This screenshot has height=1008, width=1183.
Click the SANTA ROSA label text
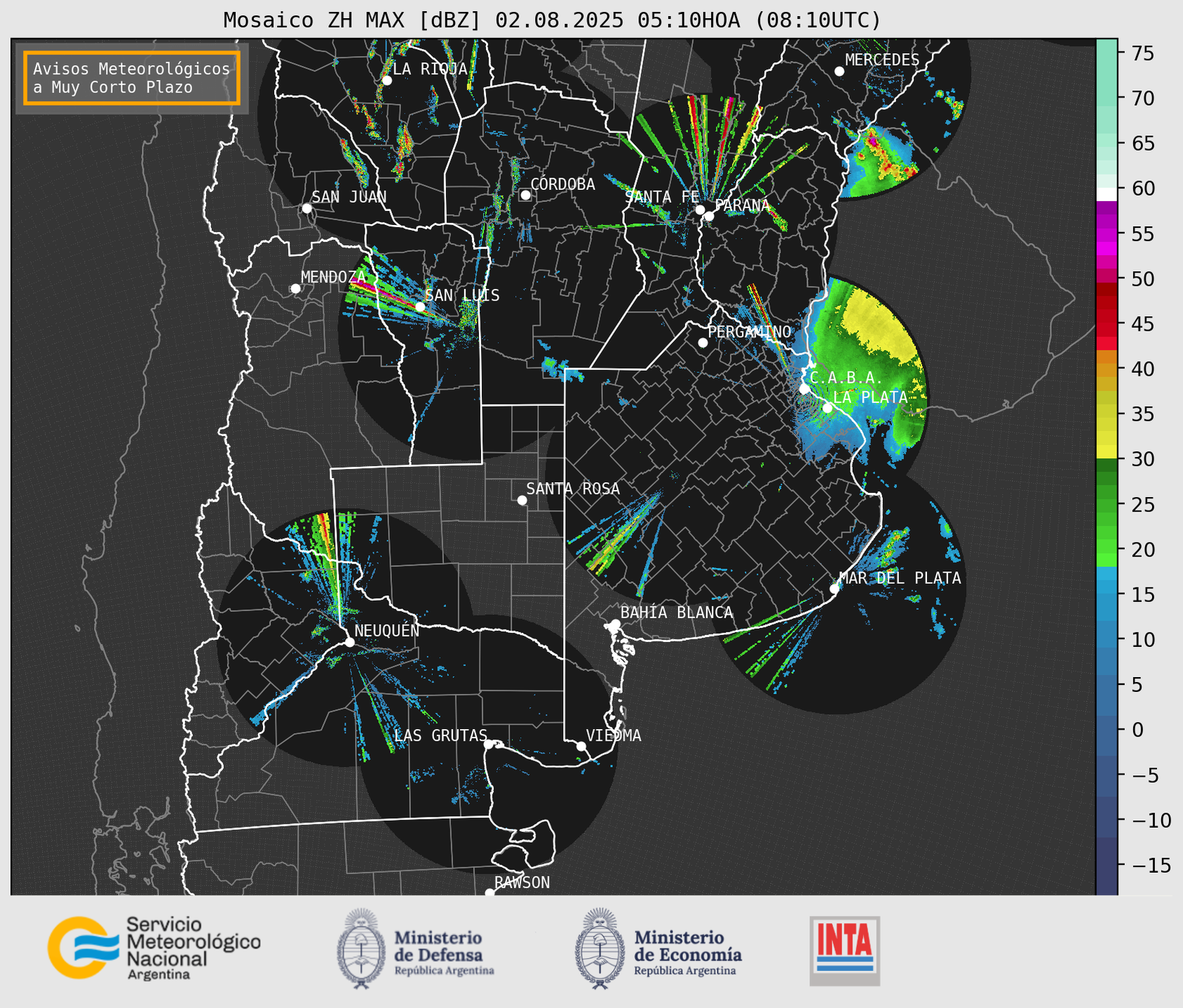point(573,489)
